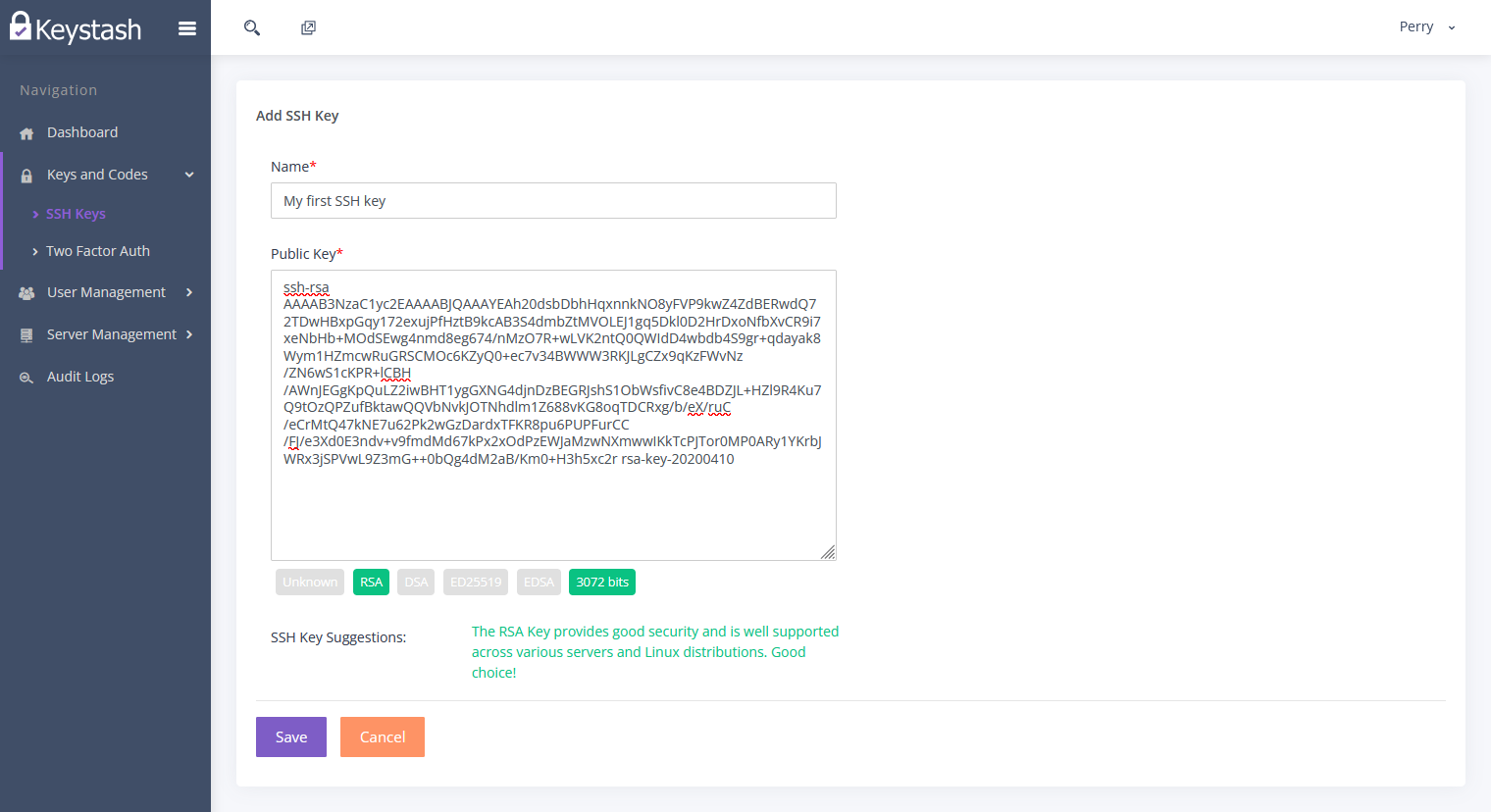1491x812 pixels.
Task: Click the 'Add SSH Key' heading
Action: pos(297,116)
